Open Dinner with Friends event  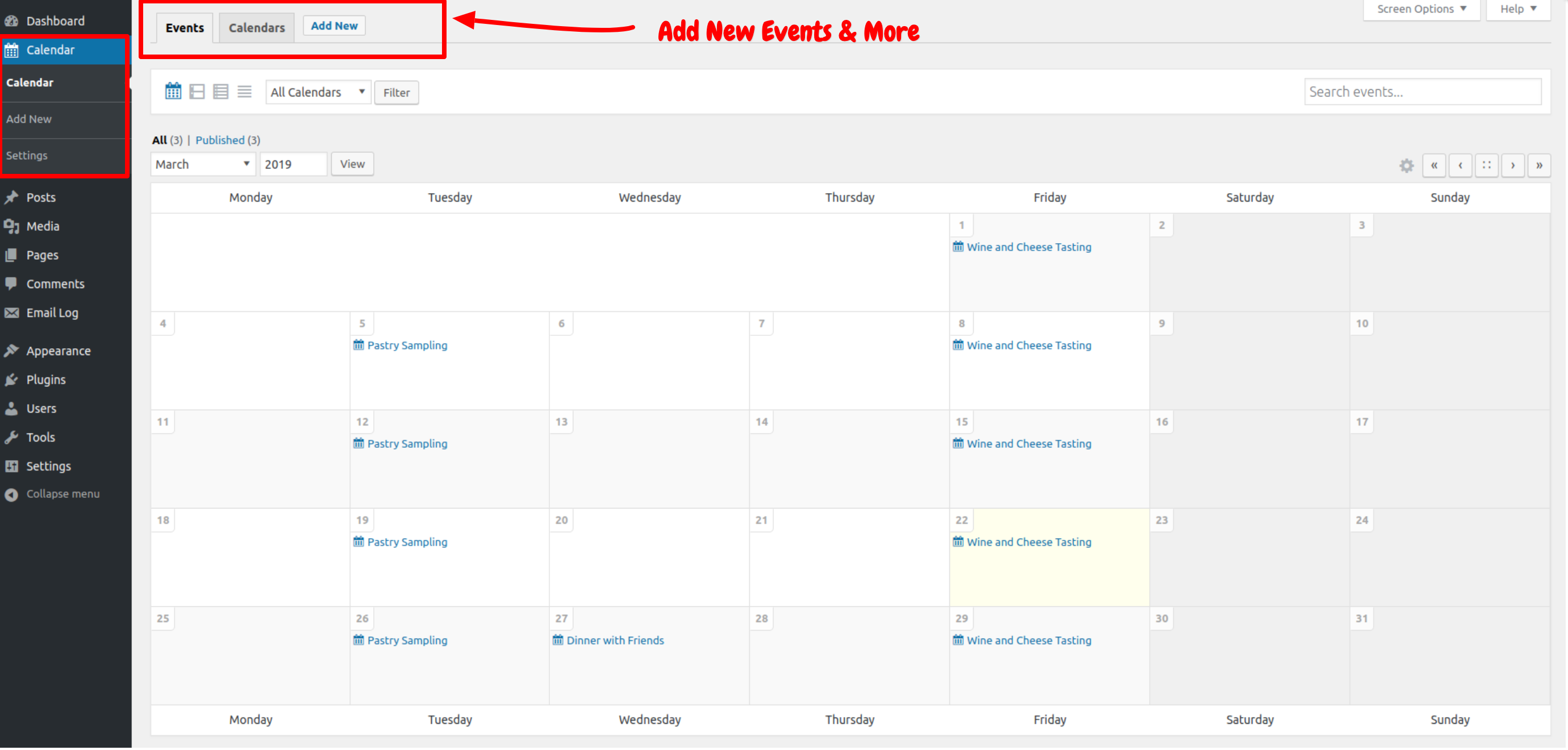(615, 640)
